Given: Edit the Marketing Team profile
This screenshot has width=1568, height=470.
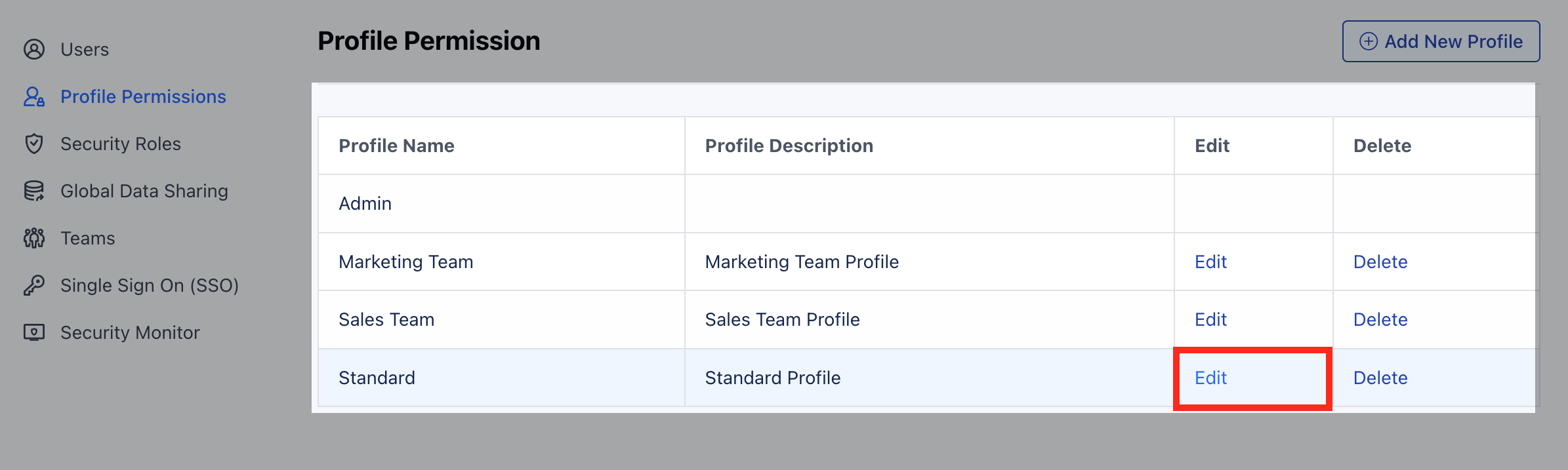Looking at the screenshot, I should coord(1210,262).
